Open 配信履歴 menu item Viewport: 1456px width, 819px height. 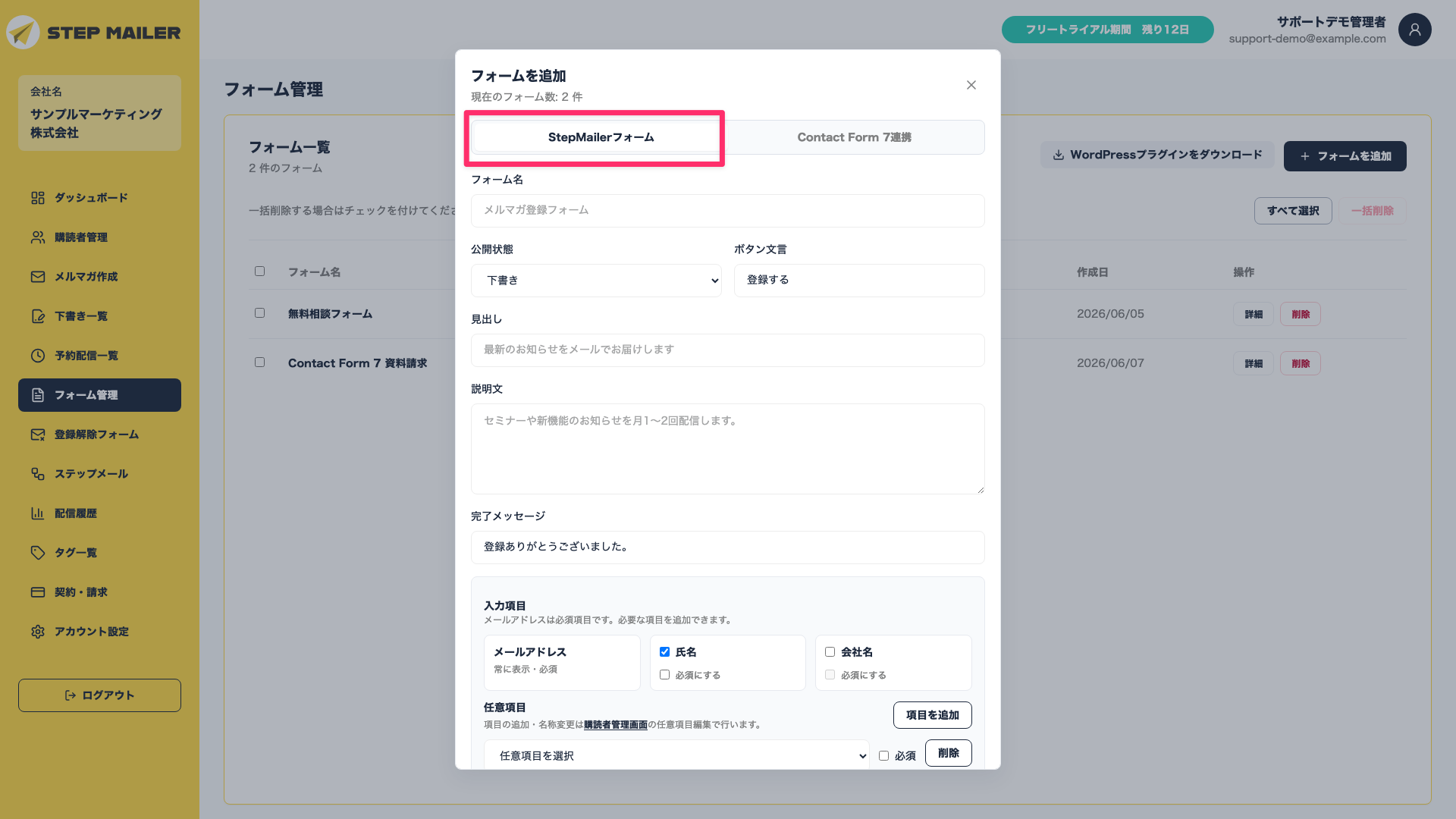click(x=99, y=513)
